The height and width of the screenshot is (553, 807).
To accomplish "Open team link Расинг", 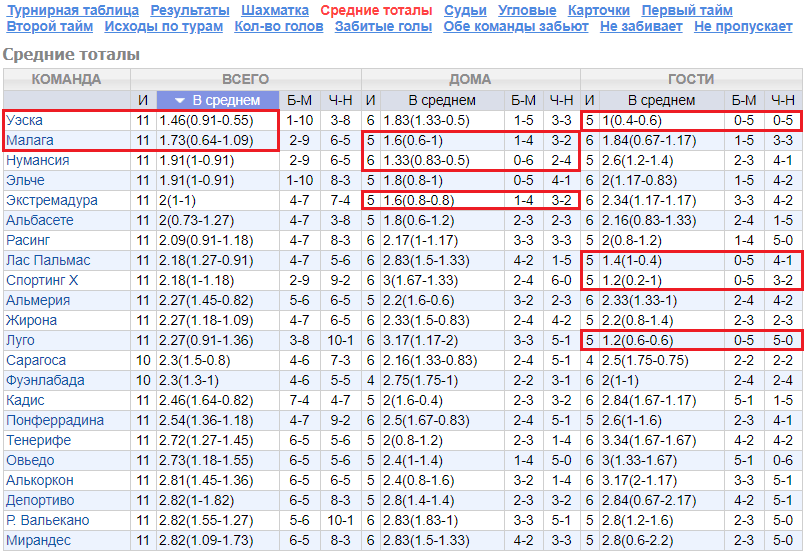I will pos(28,240).
